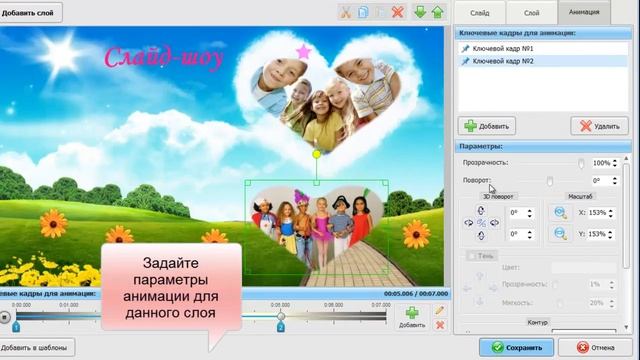640x360 pixels.
Task: Increase scale X 153% with up arrow
Action: [611, 211]
